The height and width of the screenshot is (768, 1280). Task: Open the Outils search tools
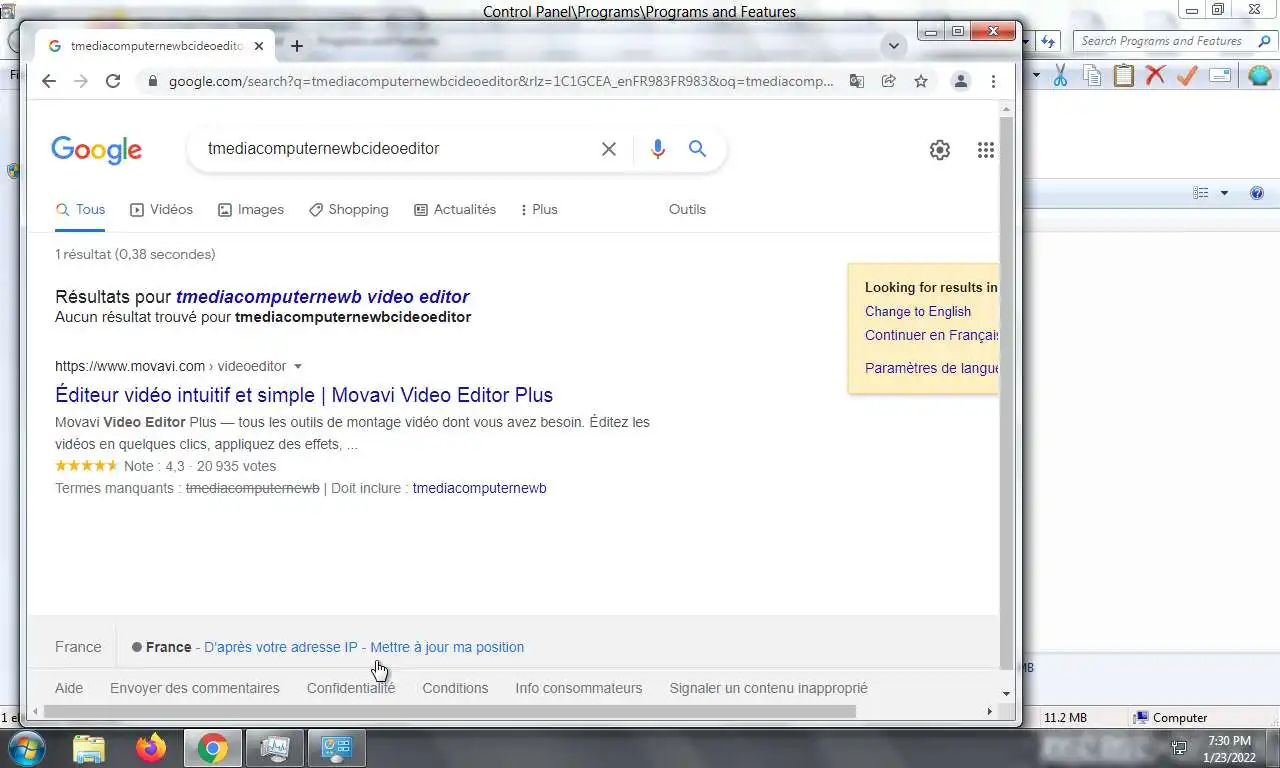pos(687,209)
